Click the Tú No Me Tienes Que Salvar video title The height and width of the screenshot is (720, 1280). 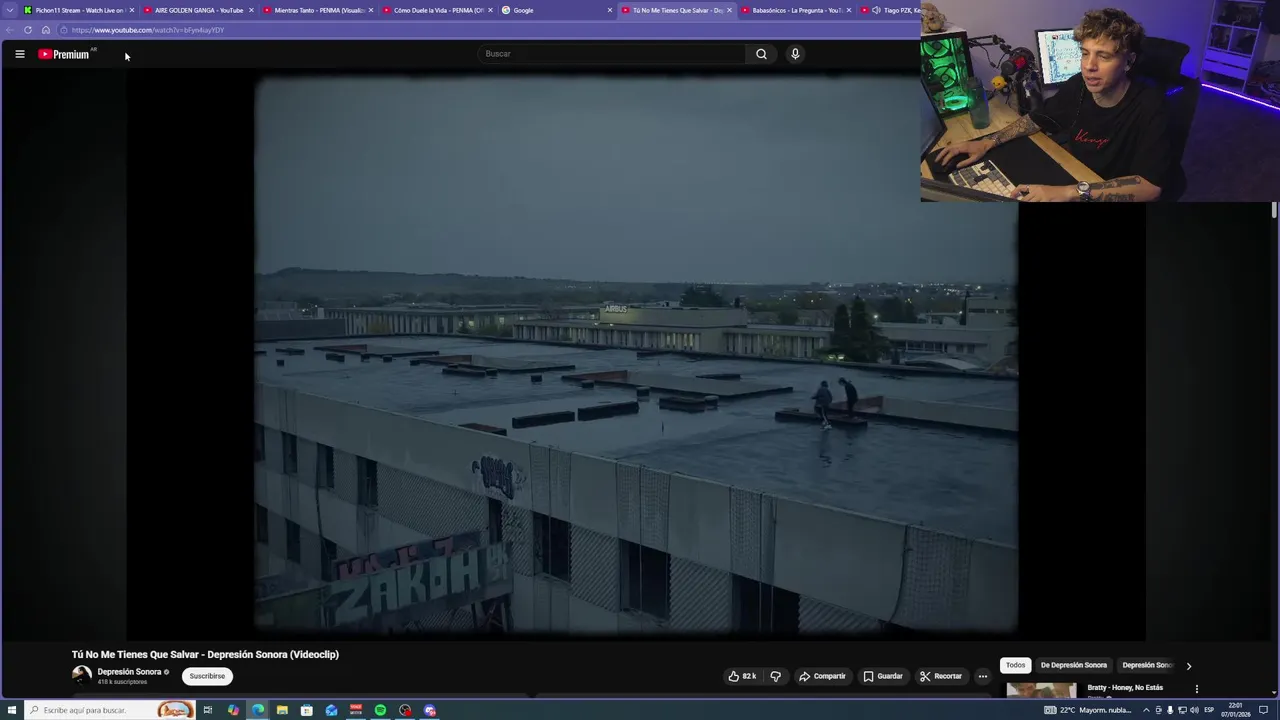tap(205, 654)
